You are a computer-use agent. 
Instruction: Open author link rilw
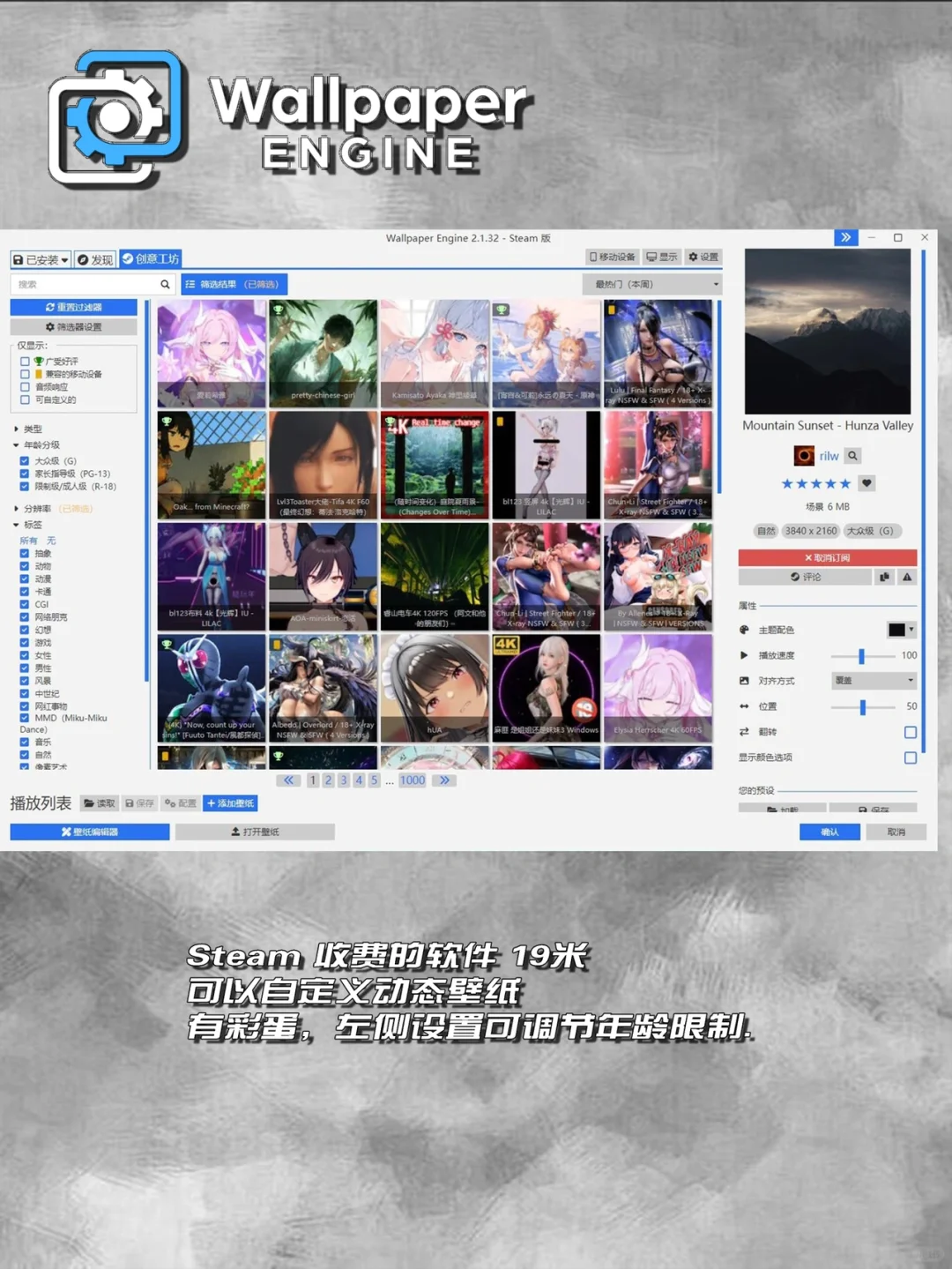829,456
